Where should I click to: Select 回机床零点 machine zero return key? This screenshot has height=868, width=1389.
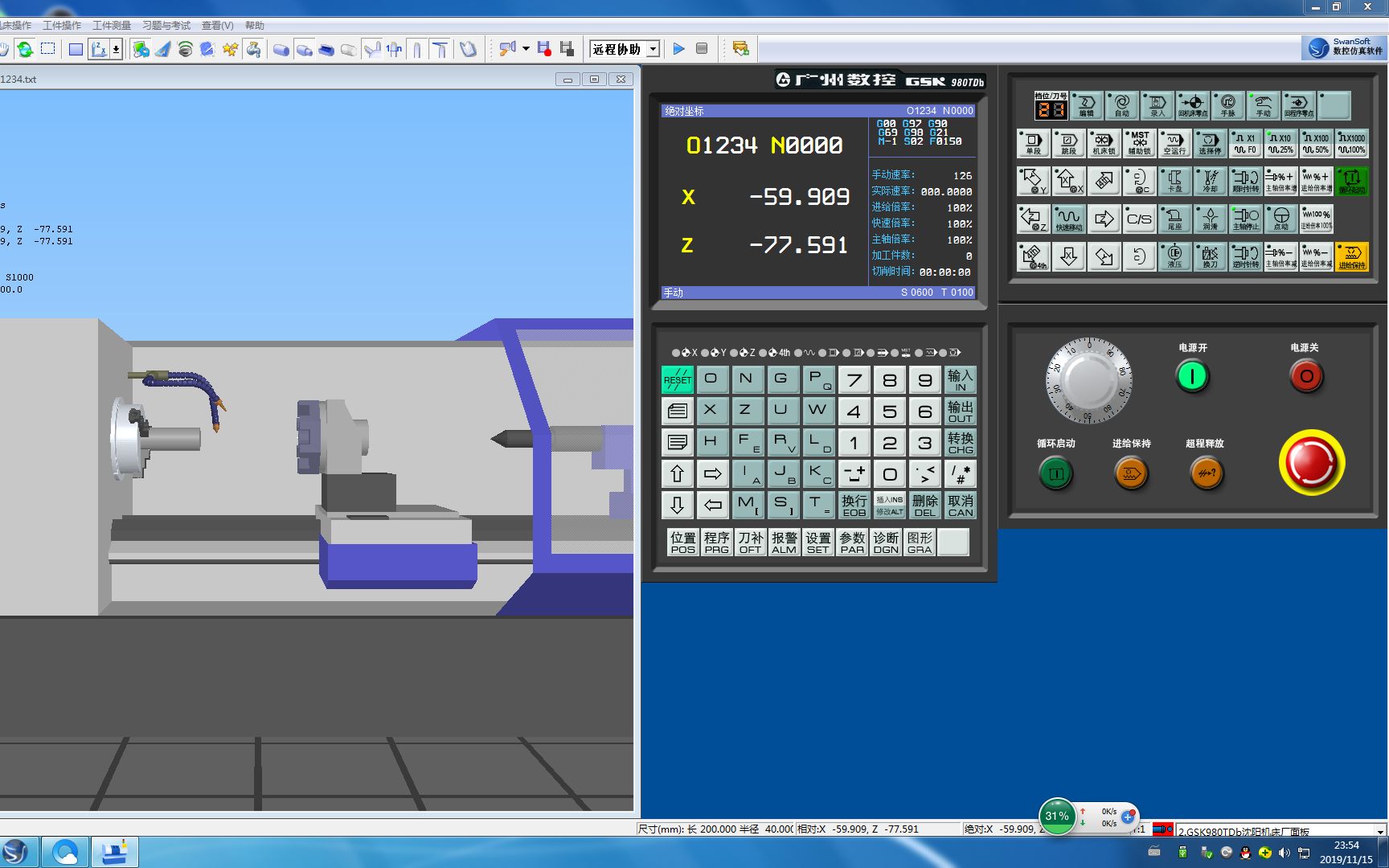(1192, 105)
